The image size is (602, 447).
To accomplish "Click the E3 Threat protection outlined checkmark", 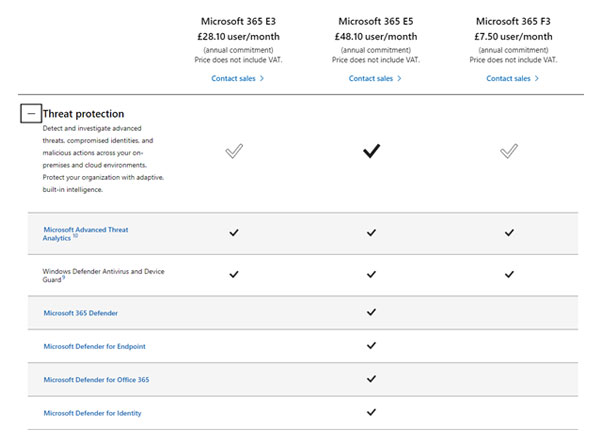I will tap(234, 151).
